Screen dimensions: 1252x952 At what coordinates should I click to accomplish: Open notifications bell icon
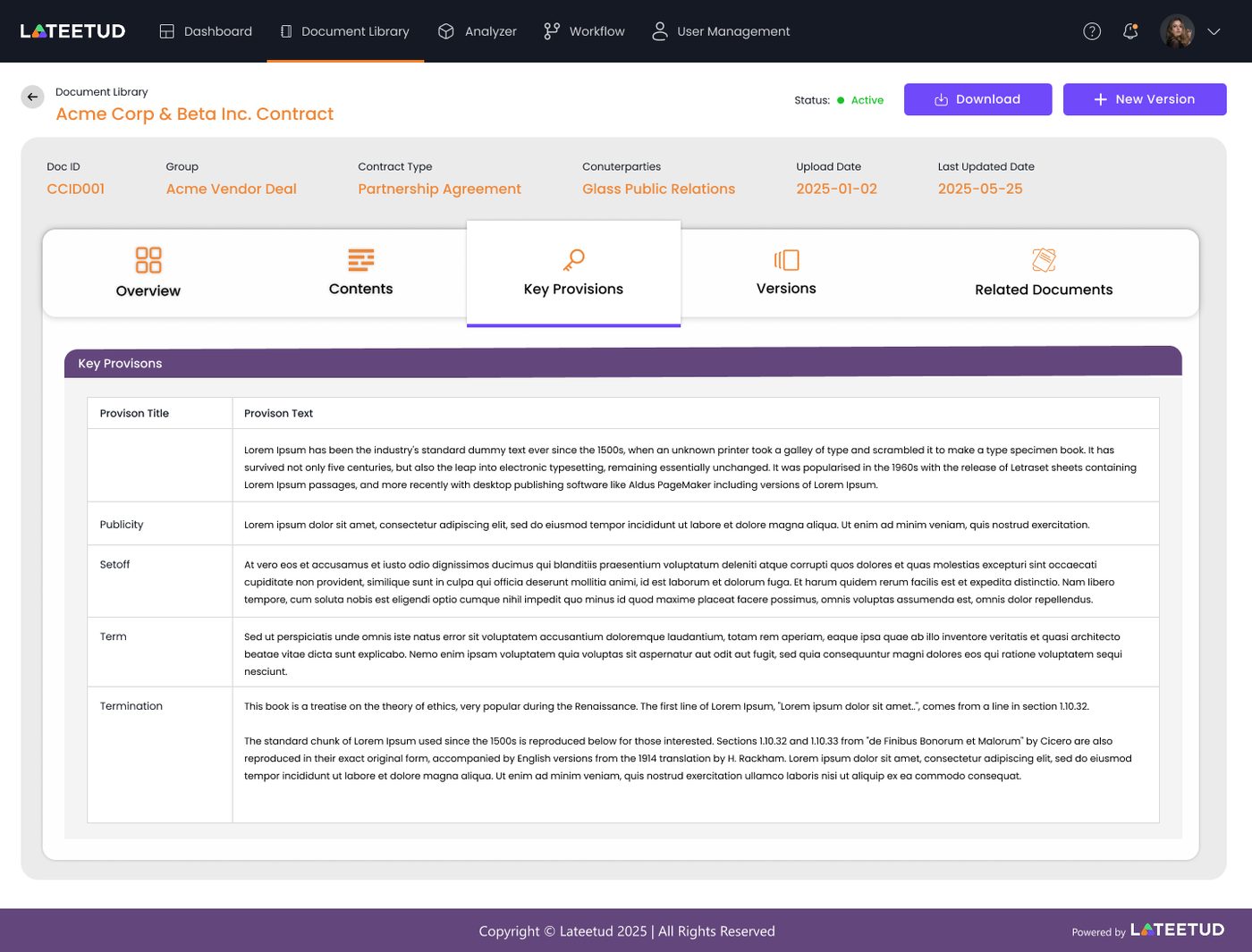pos(1130,31)
